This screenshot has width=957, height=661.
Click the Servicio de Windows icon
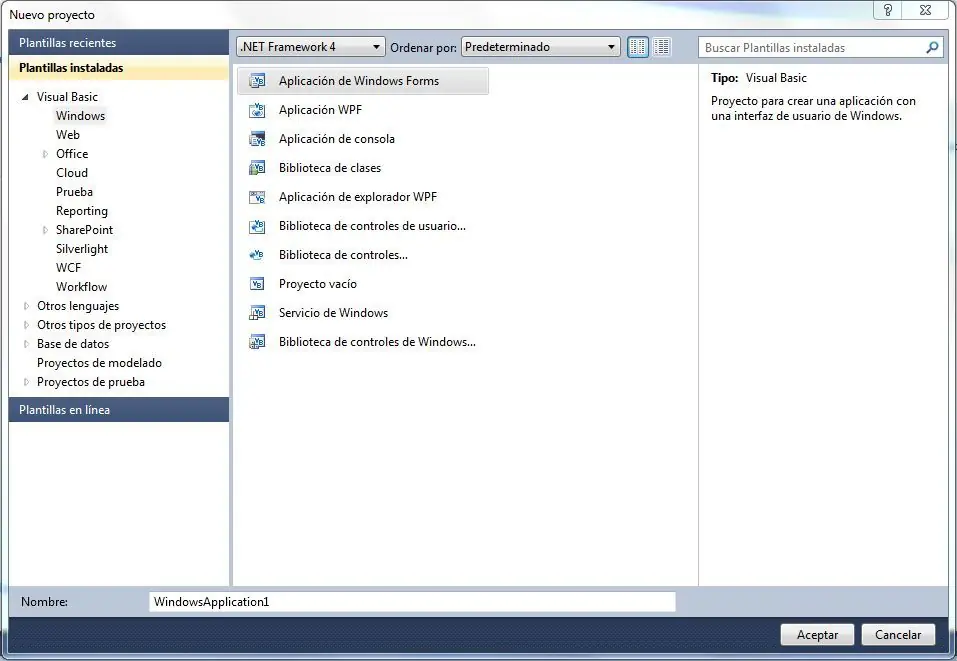(x=258, y=313)
